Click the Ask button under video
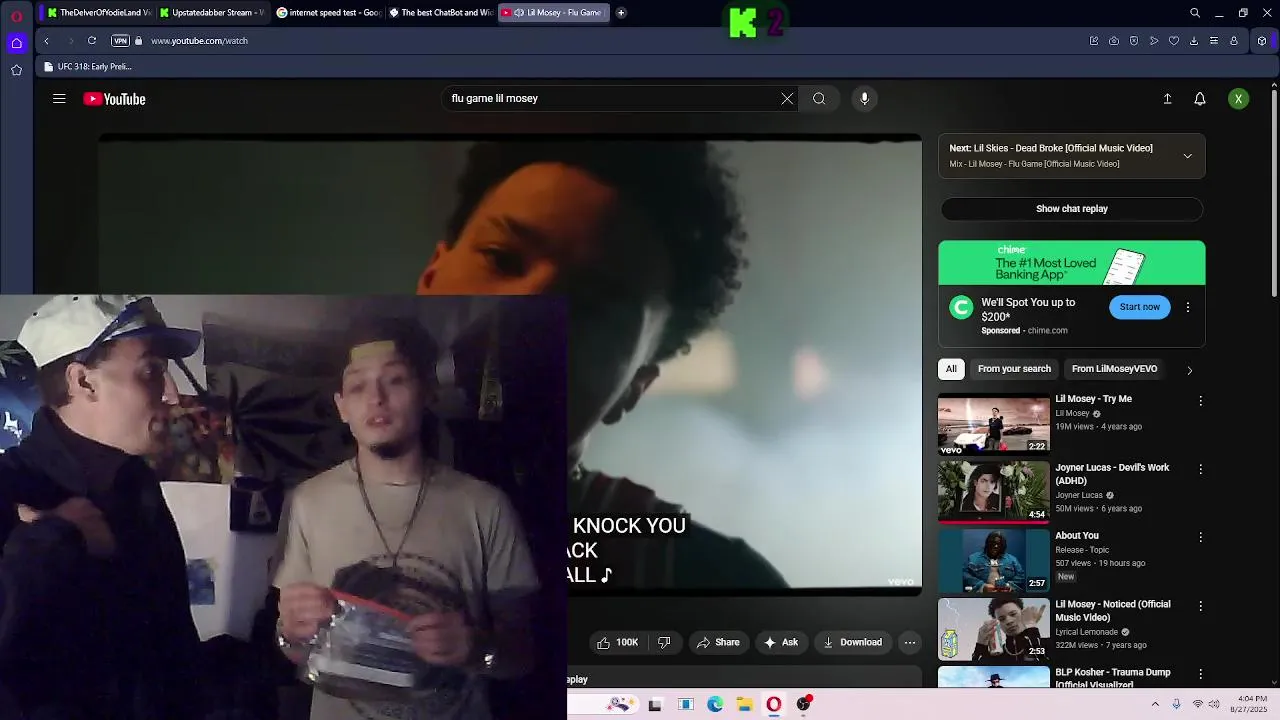 point(781,643)
